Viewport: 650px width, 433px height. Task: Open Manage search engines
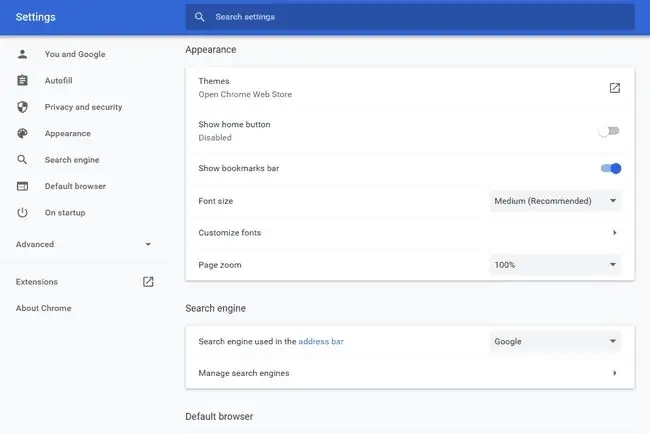tap(410, 373)
